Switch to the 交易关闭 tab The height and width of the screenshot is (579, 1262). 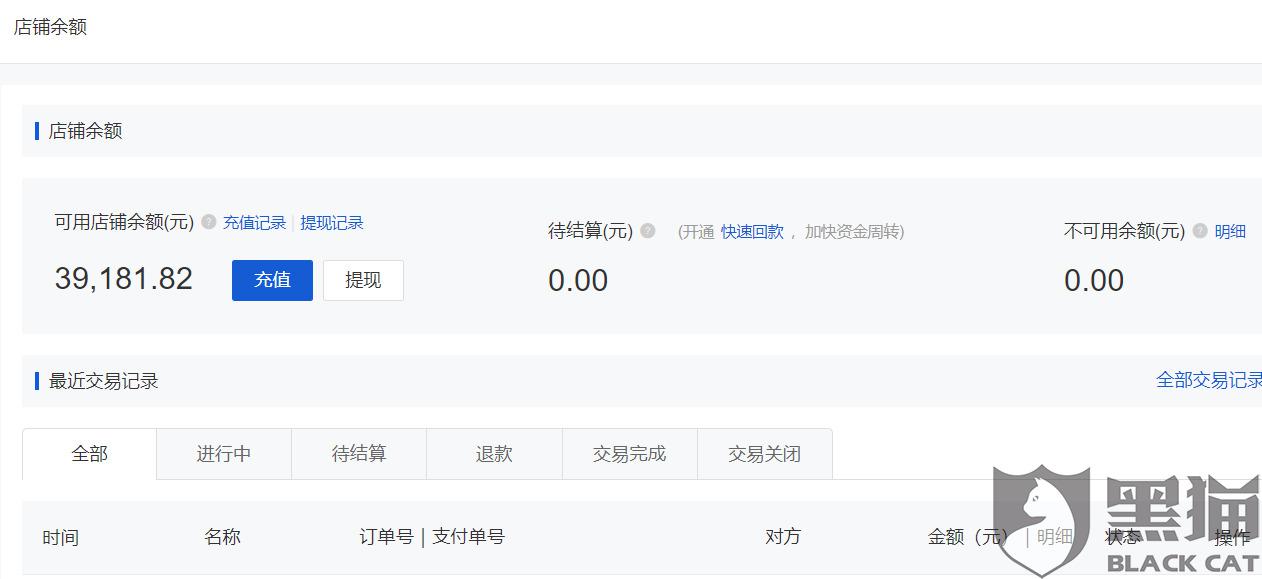(x=764, y=454)
